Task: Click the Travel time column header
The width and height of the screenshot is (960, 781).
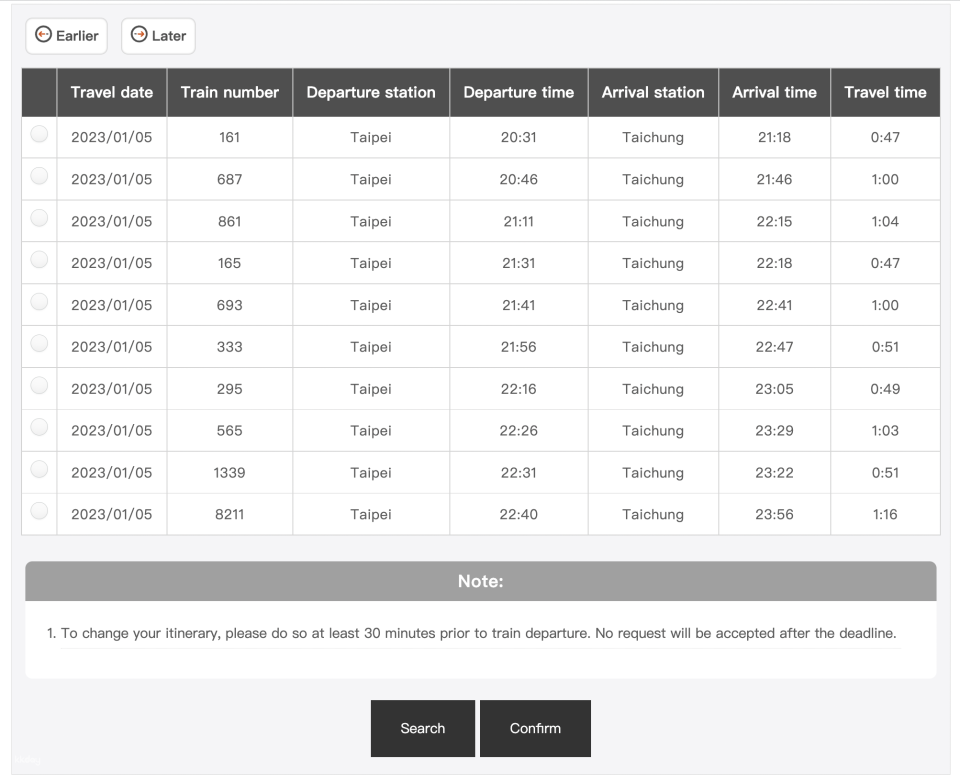Action: [x=885, y=92]
